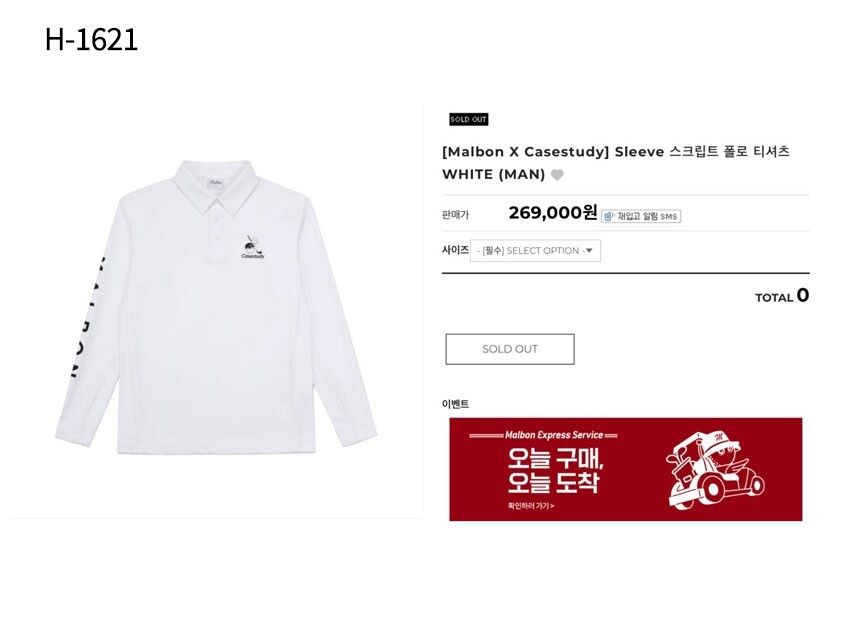
Task: Click the TOTAL 0 amount
Action: click(x=782, y=296)
